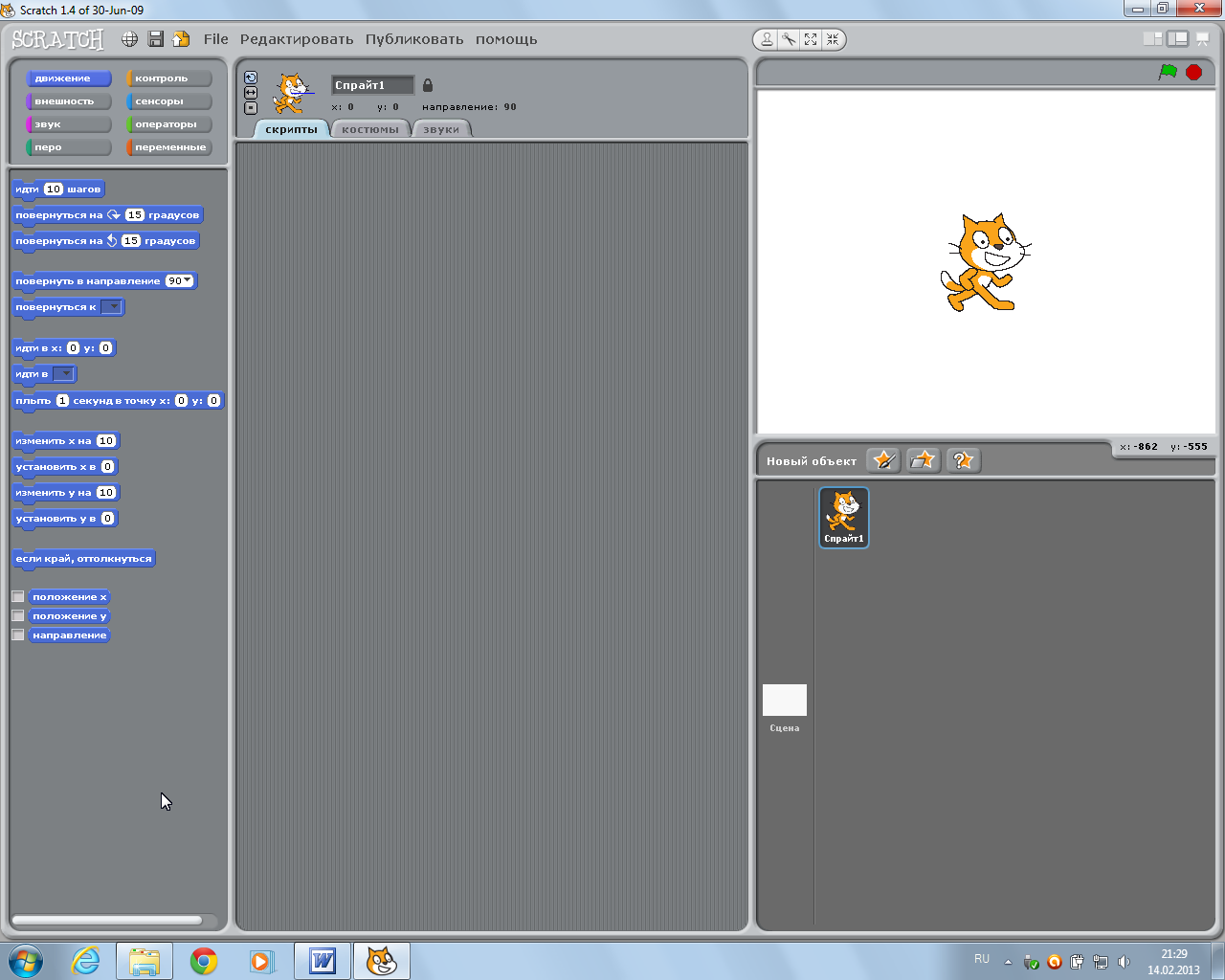
Task: Switch to full stage mode
Action: [x=1178, y=39]
